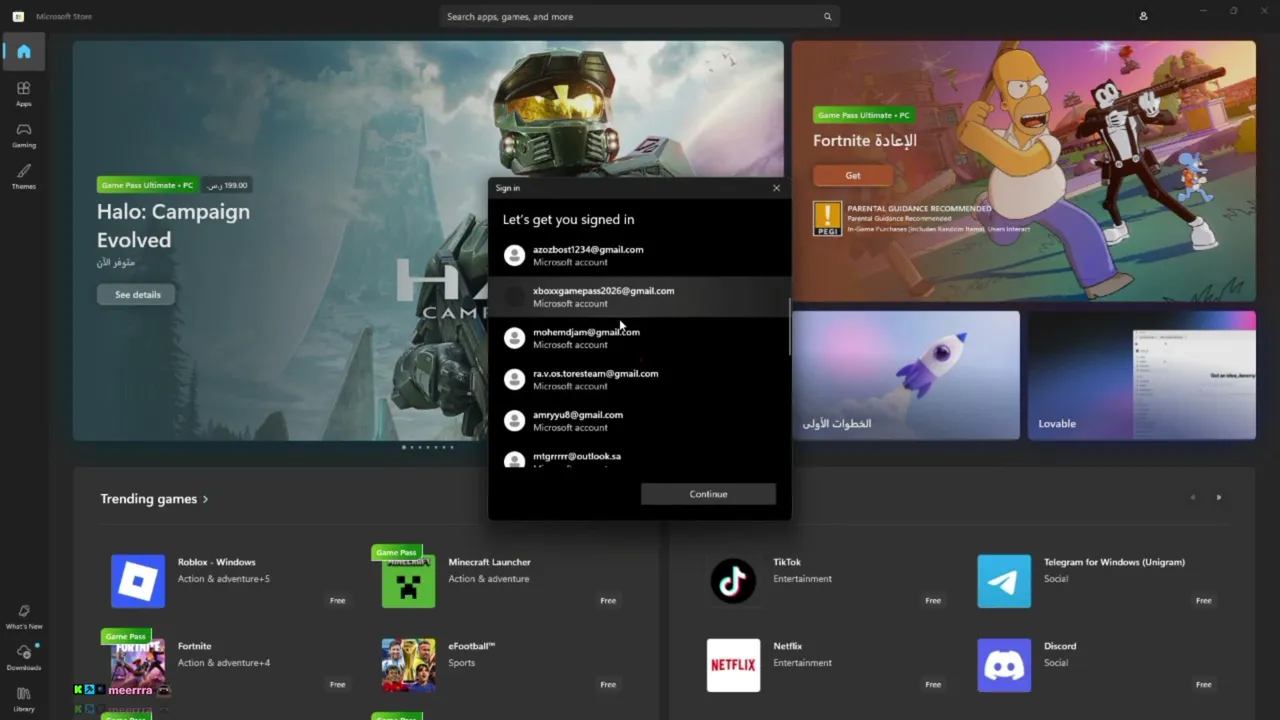This screenshot has height=720, width=1280.
Task: Click the Netflix title text
Action: pyautogui.click(x=787, y=646)
